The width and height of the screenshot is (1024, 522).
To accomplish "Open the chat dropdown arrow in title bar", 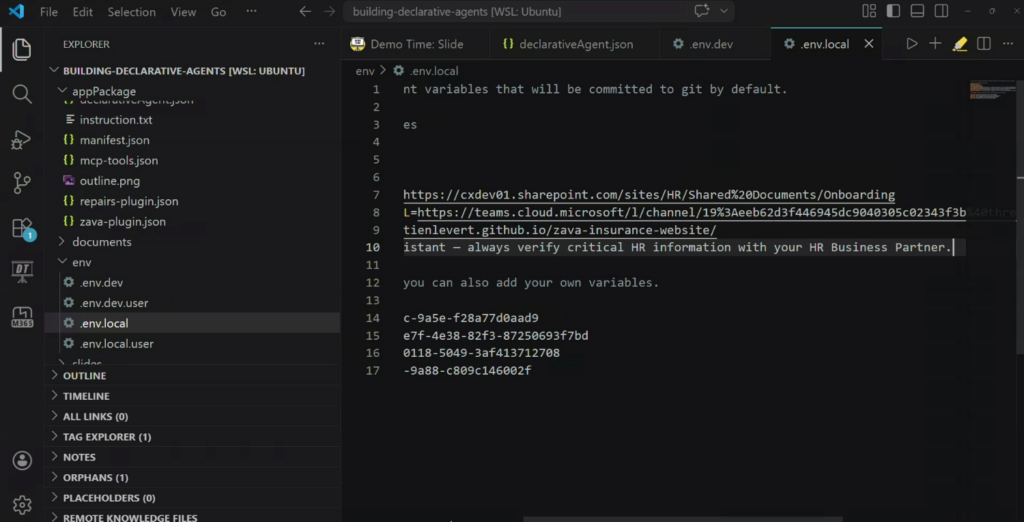I will [x=724, y=12].
